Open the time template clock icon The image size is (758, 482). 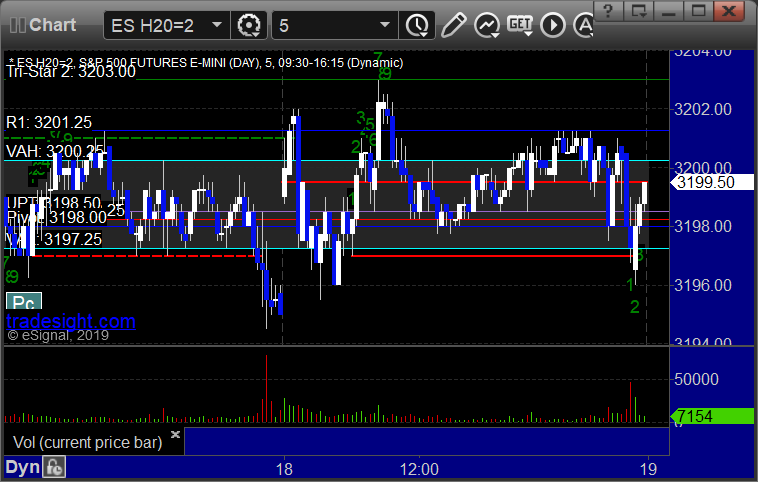coord(417,25)
